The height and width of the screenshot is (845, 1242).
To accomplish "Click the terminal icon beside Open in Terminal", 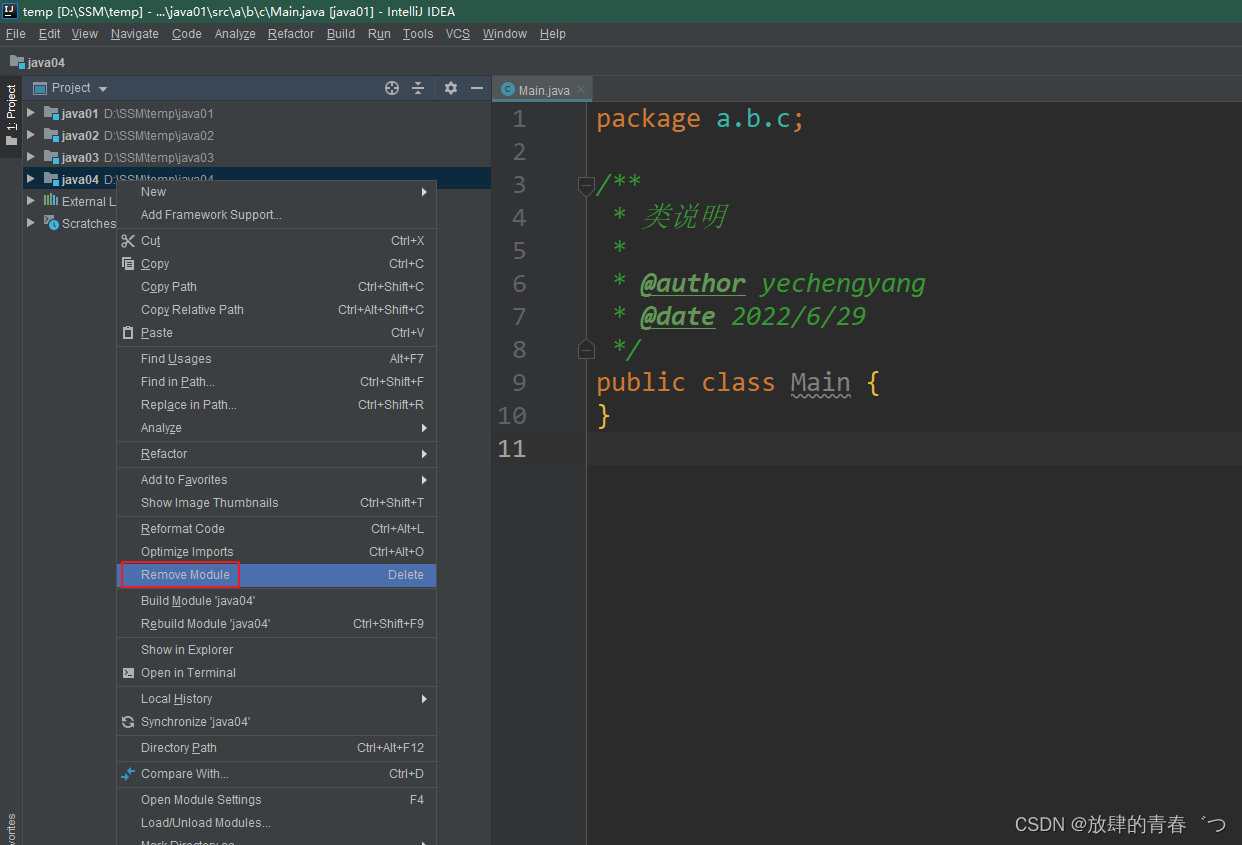I will click(x=128, y=673).
